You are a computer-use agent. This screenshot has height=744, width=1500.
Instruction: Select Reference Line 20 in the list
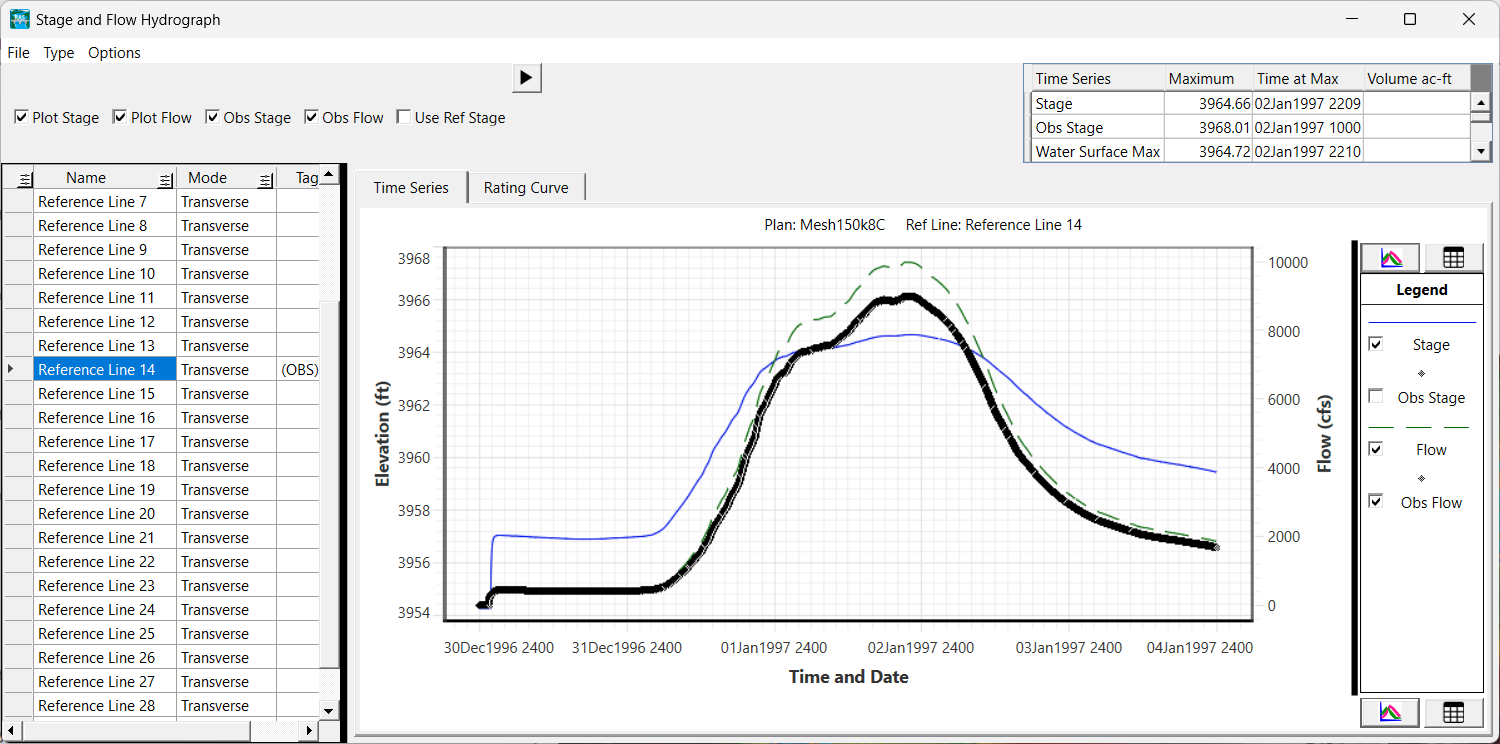pos(97,514)
